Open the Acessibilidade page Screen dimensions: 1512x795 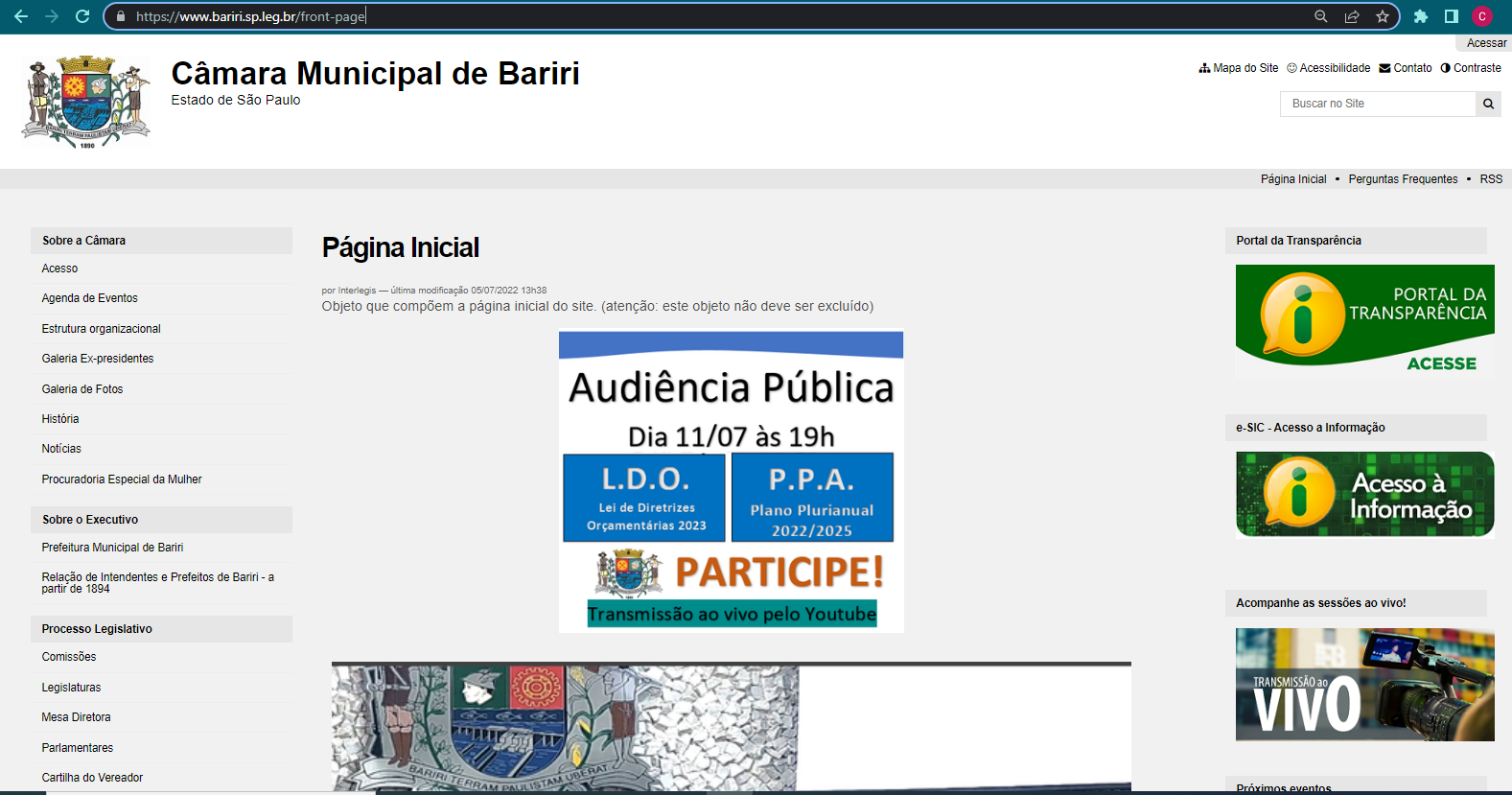(1329, 68)
